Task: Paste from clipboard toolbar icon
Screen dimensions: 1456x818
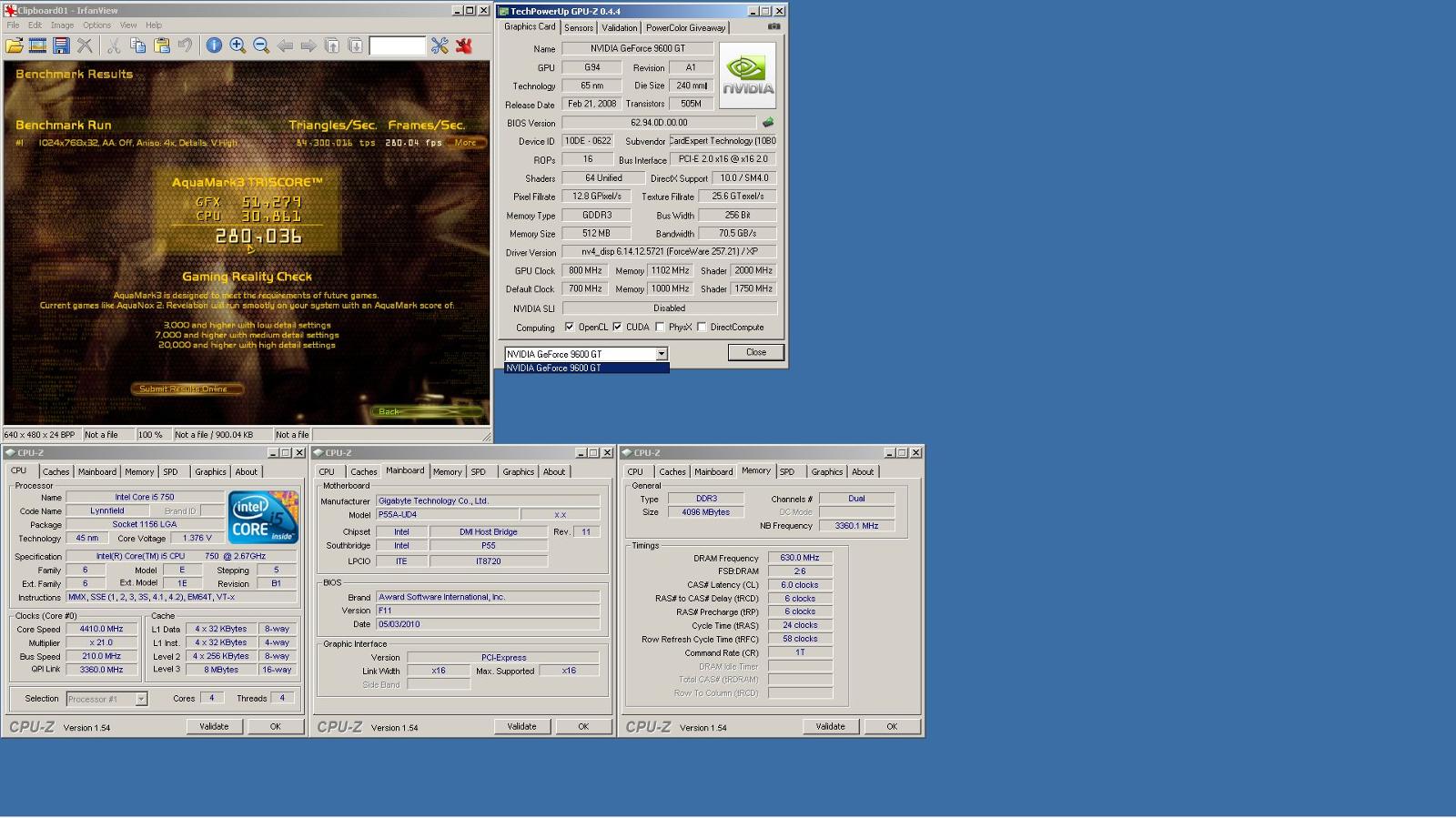Action: (161, 45)
